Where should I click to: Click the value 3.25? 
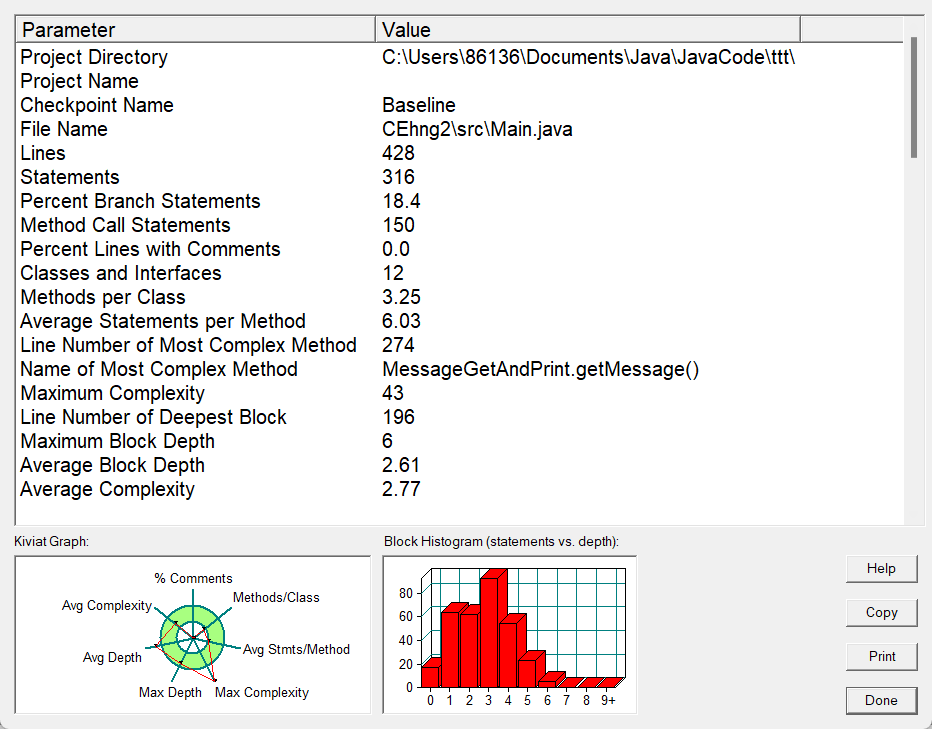[401, 297]
